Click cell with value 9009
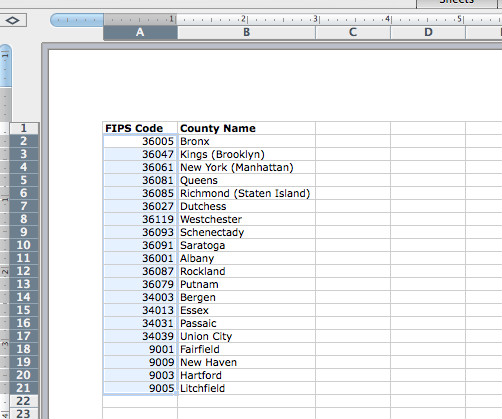502x419 pixels. [140, 362]
